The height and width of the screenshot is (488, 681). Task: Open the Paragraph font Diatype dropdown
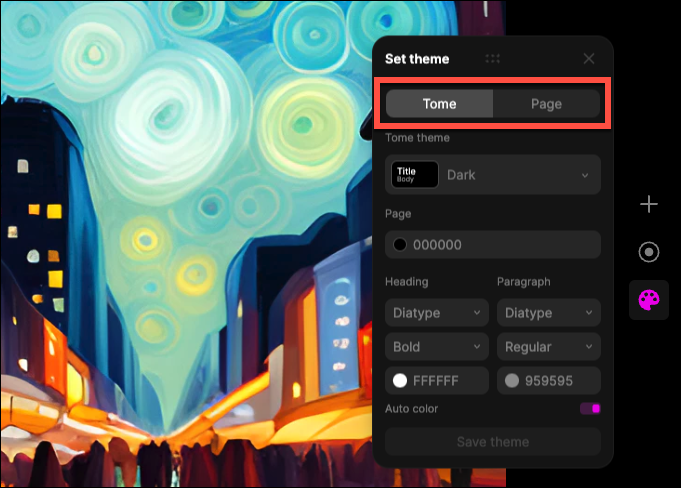tap(549, 313)
